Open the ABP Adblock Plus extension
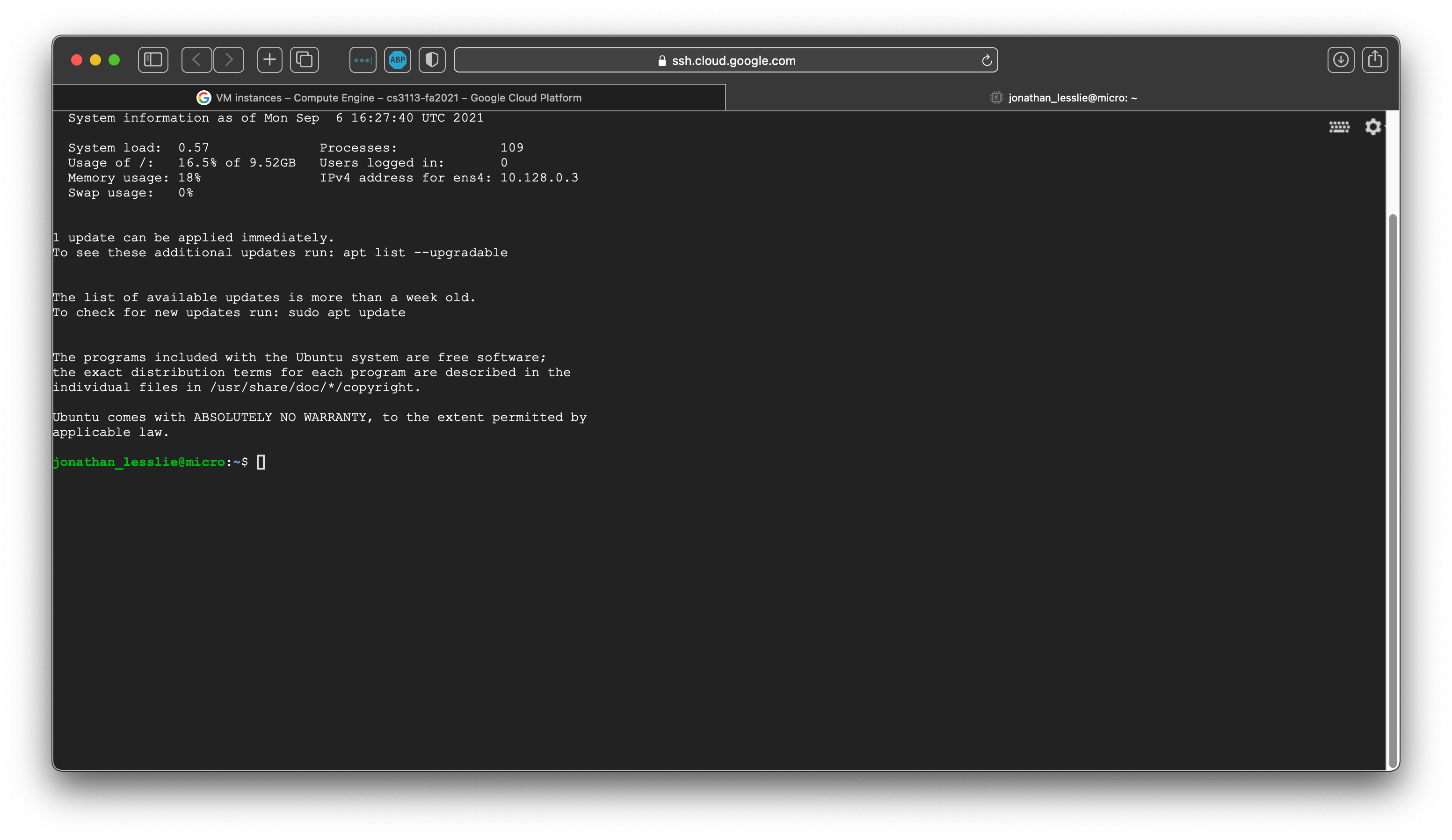Screen dimensions: 1452x840 [x=398, y=60]
